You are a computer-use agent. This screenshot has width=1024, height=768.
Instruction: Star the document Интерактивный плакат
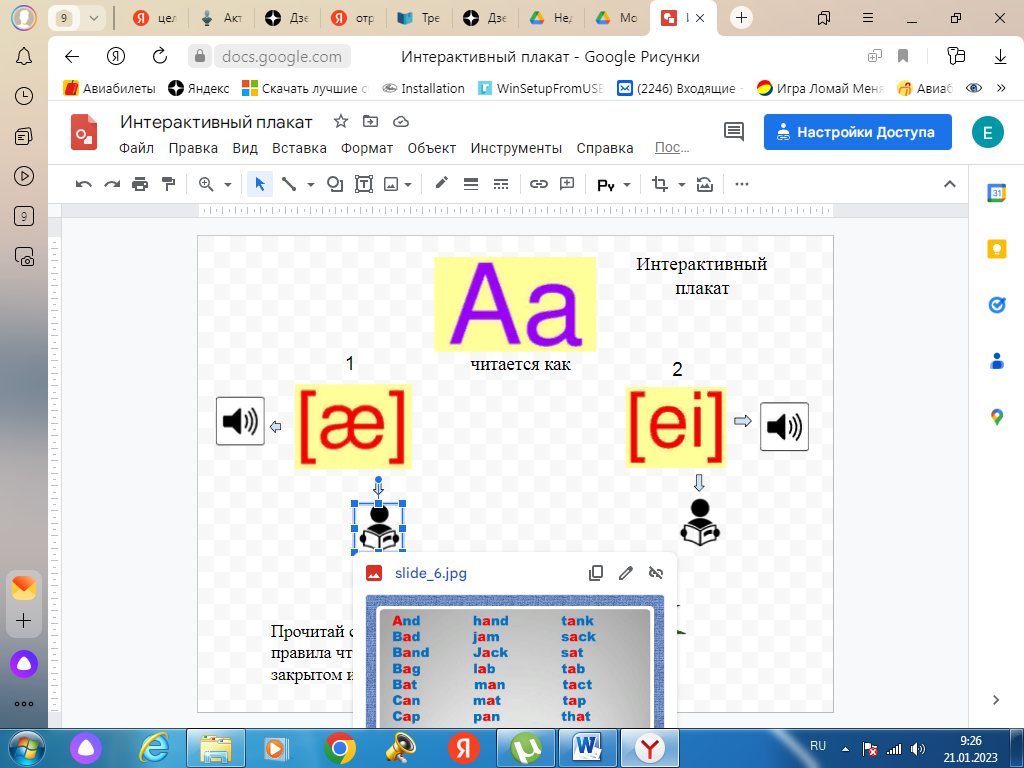point(340,122)
